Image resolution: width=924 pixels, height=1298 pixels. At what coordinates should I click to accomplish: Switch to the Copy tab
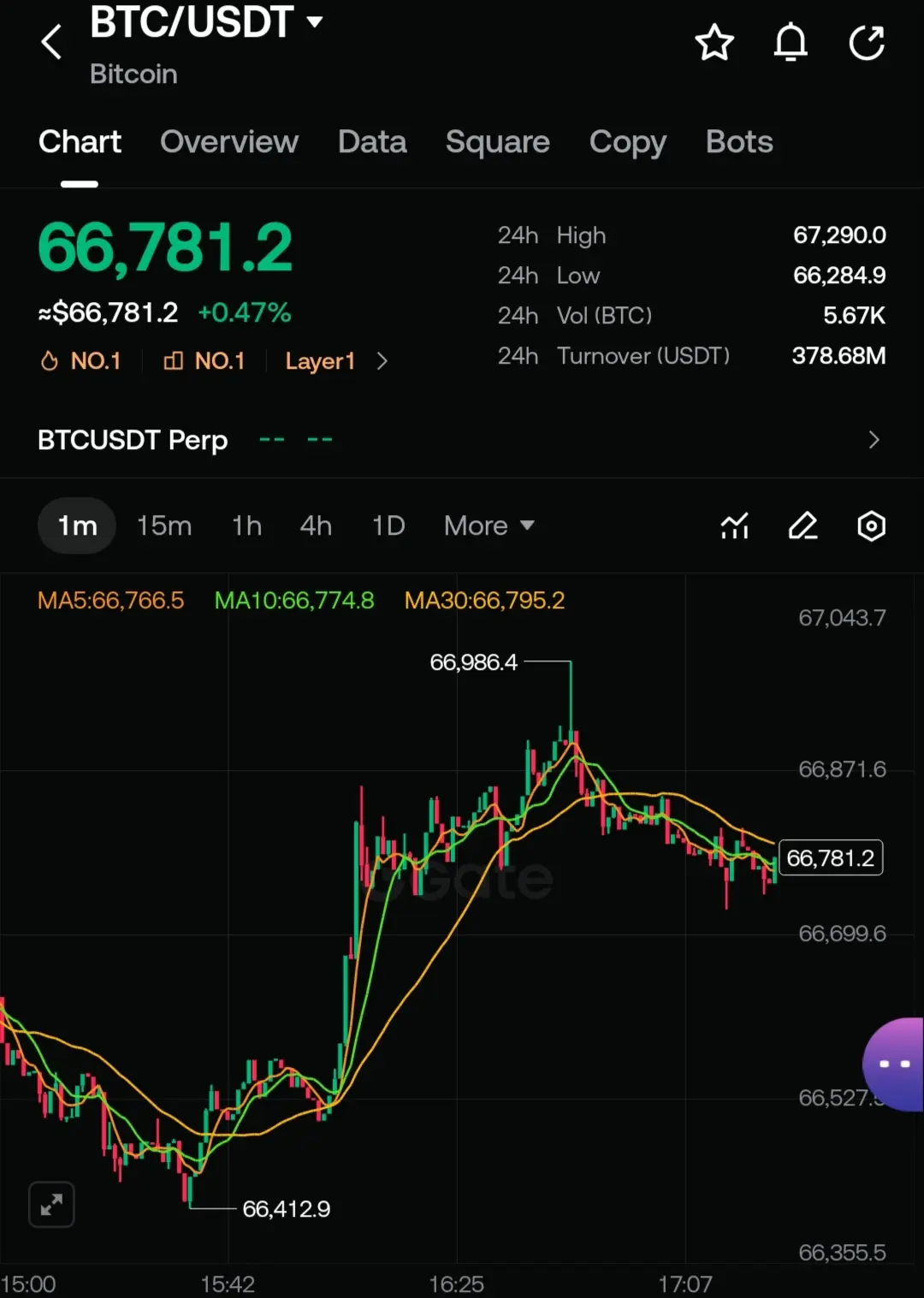[x=628, y=142]
